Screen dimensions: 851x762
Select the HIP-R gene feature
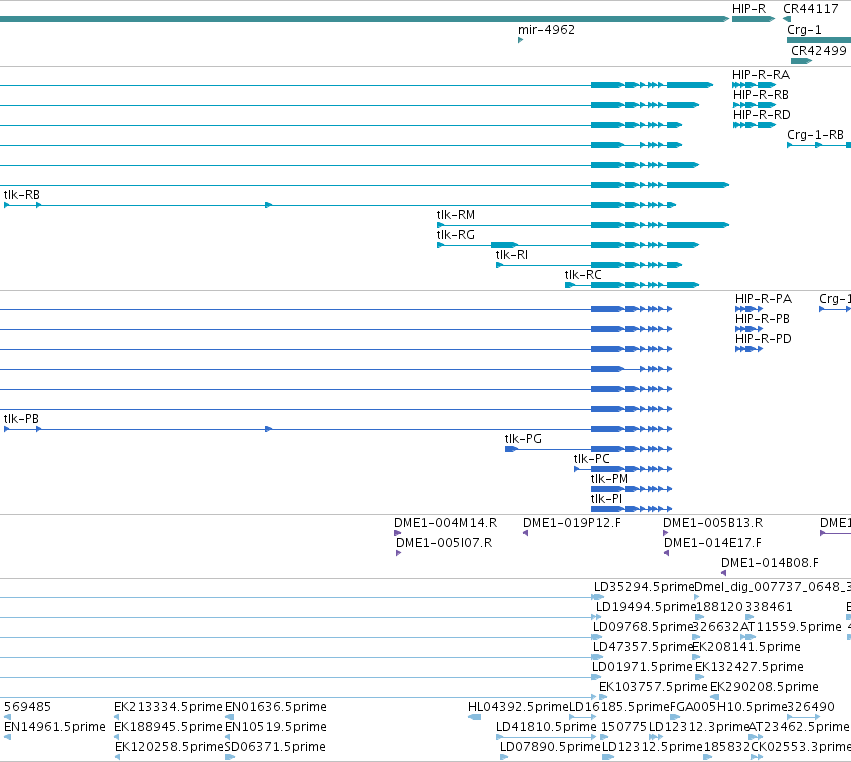pos(753,19)
